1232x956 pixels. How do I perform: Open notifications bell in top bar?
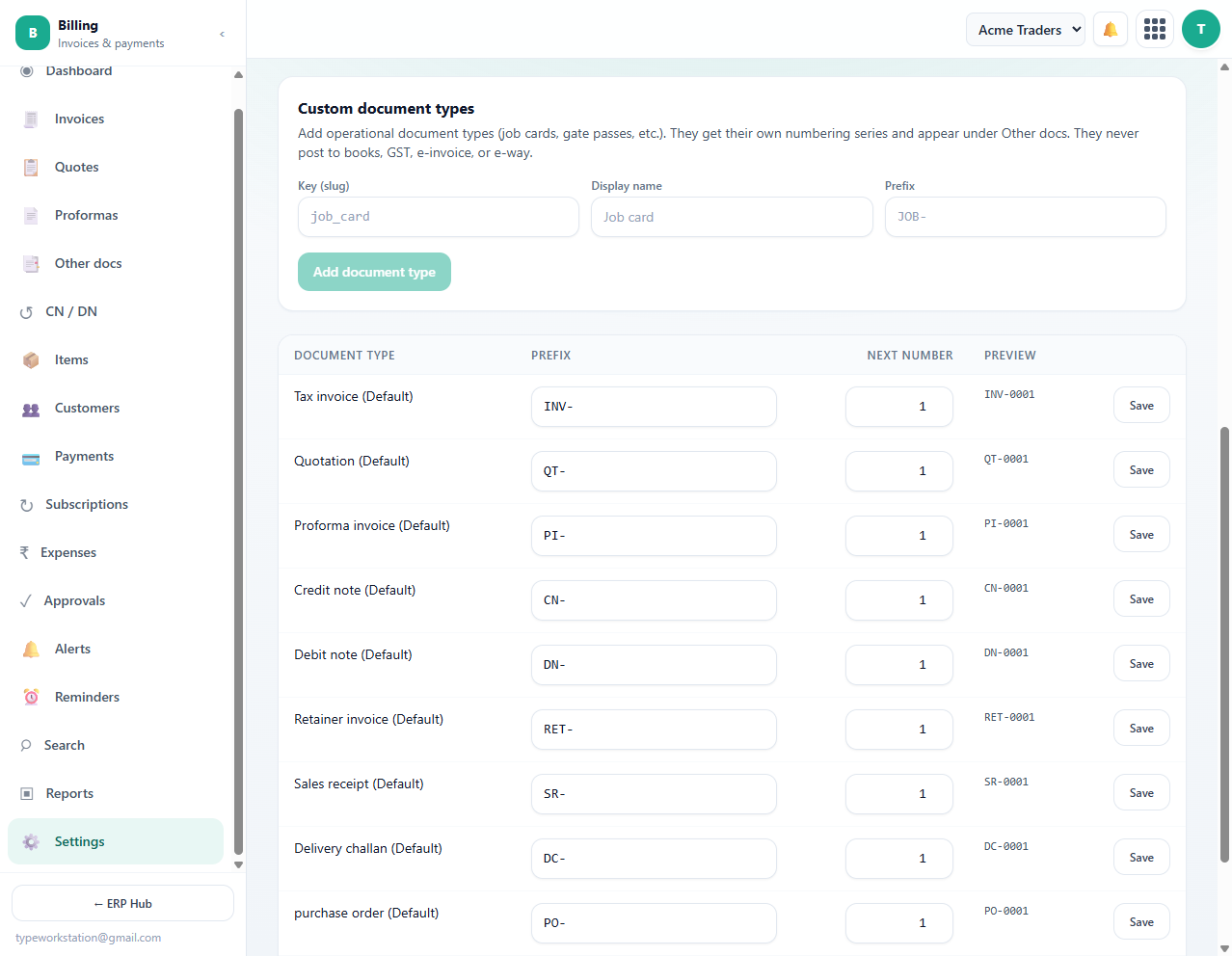[x=1111, y=30]
